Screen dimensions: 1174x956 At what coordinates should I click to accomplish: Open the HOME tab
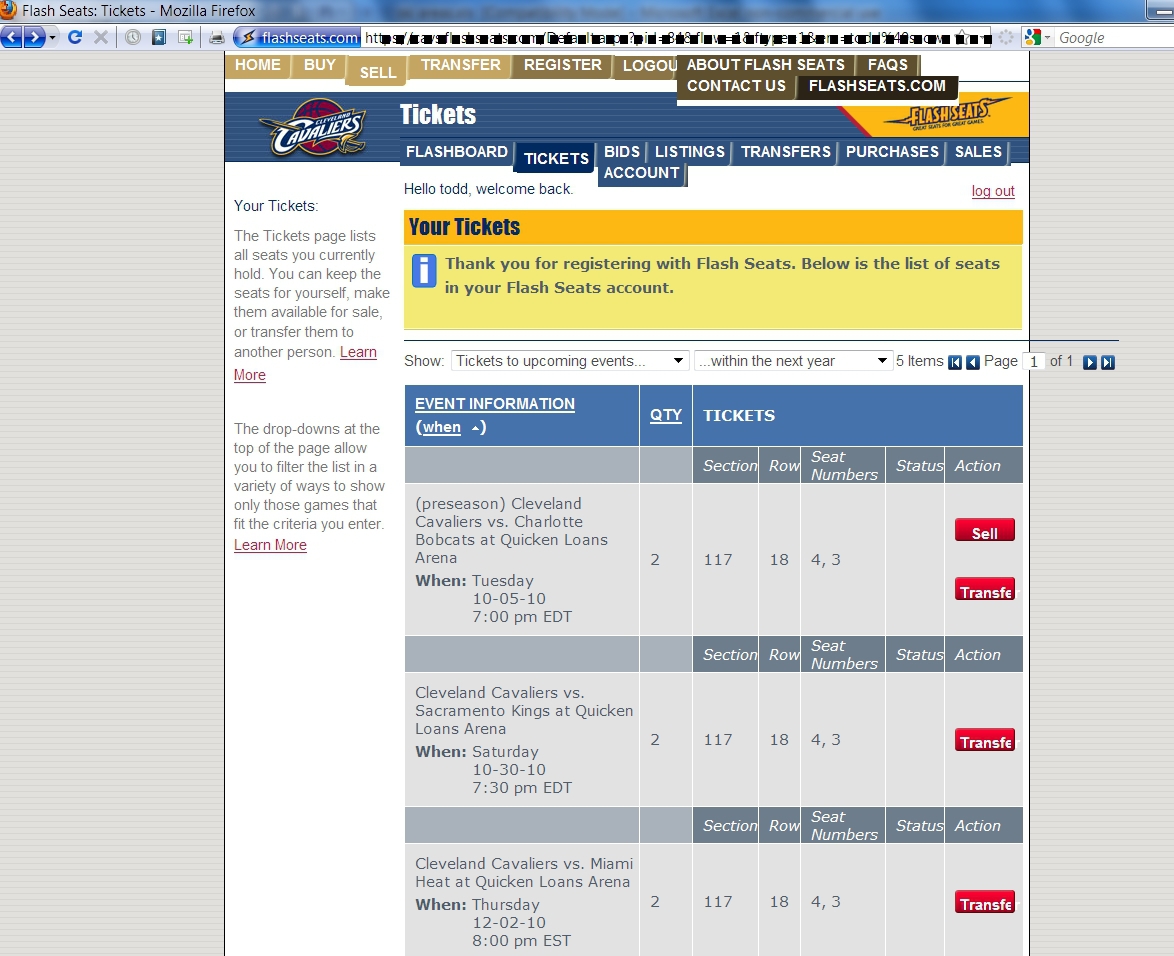[x=258, y=65]
